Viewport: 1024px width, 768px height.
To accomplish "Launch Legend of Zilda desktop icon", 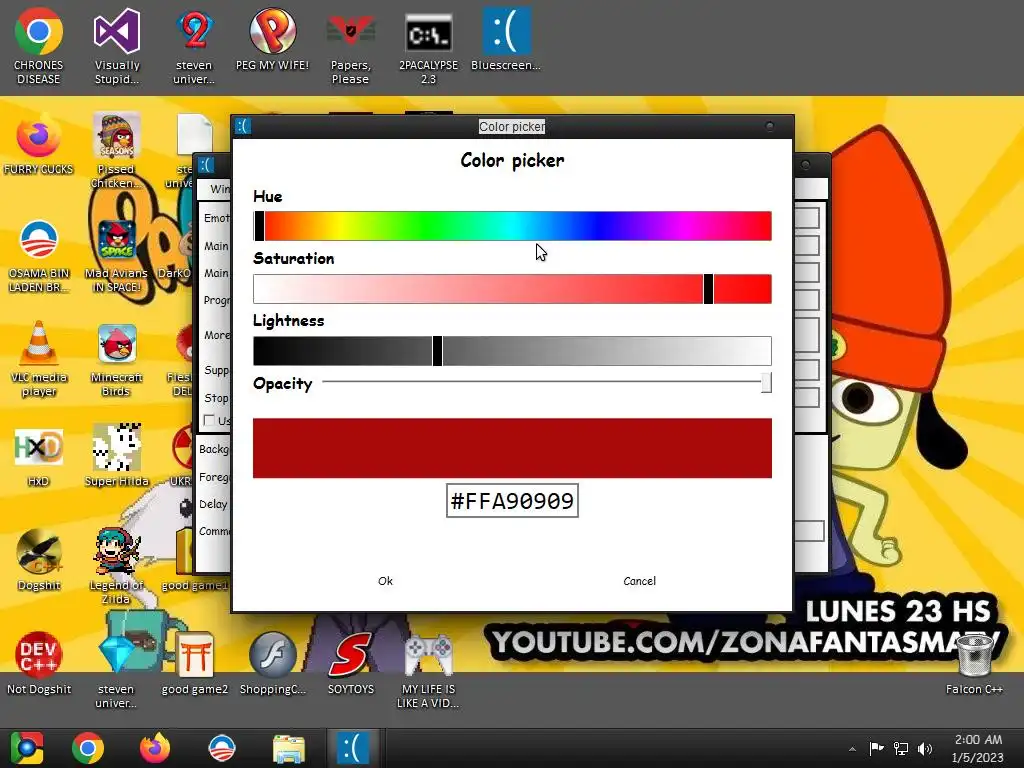I will click(x=116, y=566).
